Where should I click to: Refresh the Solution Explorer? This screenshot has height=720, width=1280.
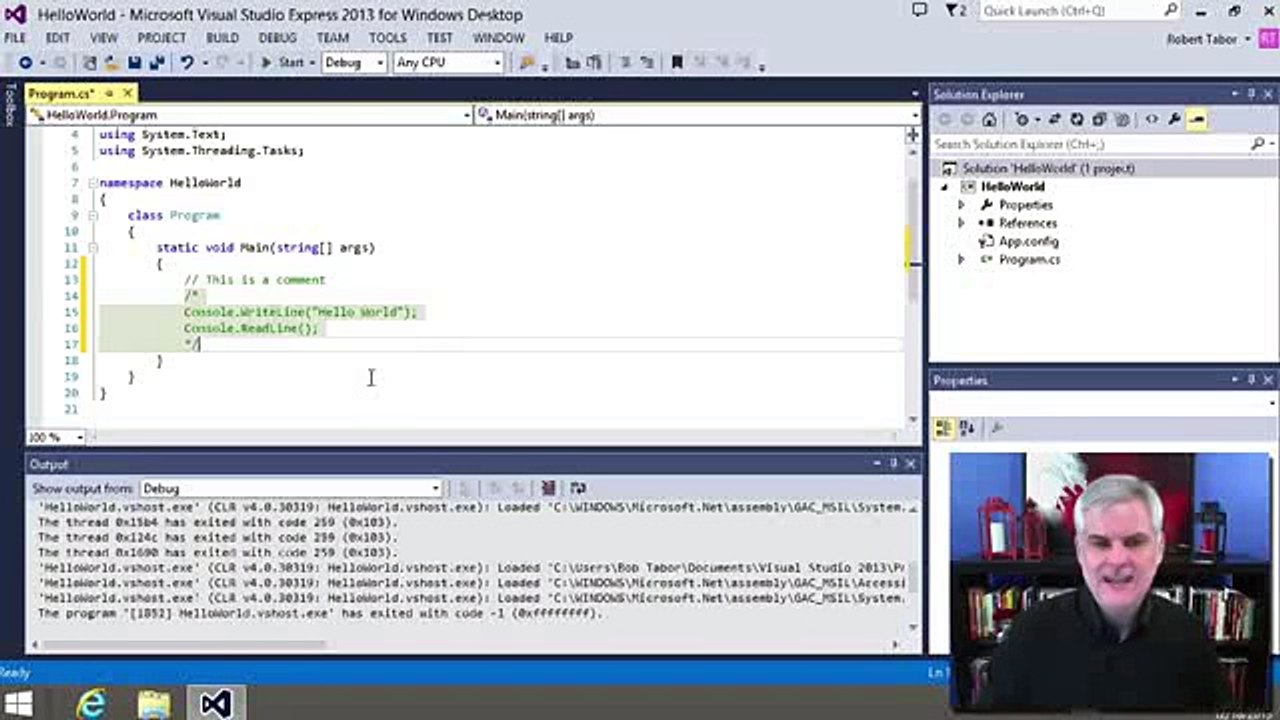coord(1076,120)
